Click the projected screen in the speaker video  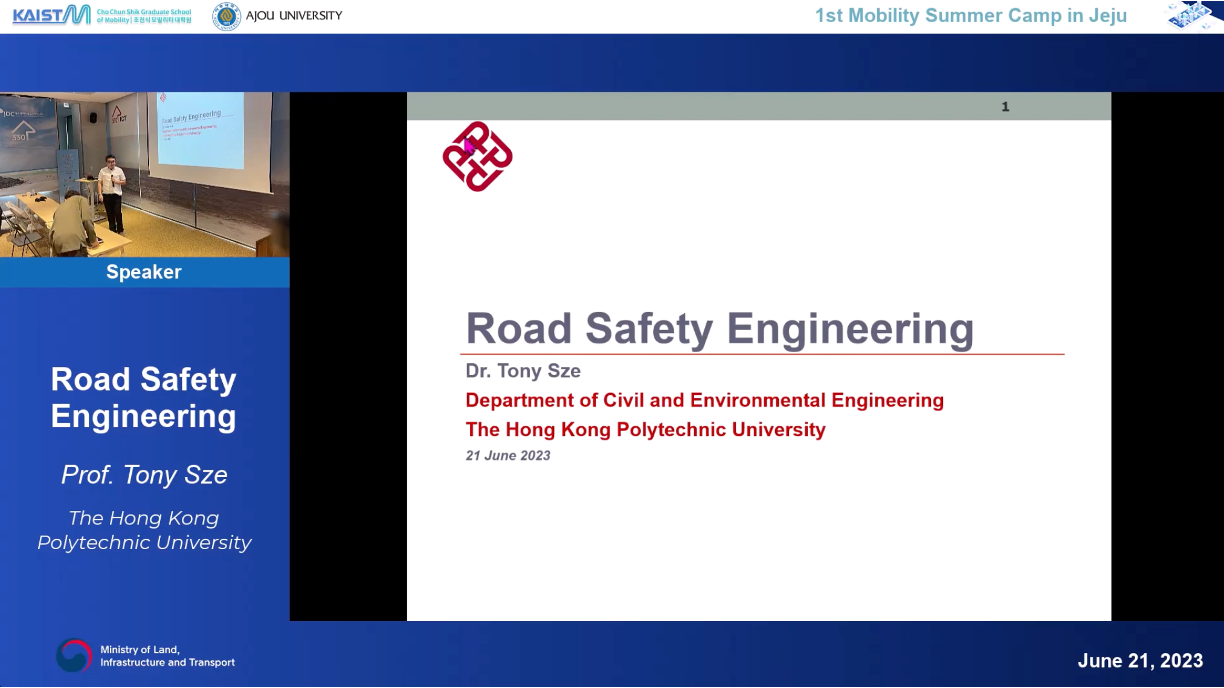pos(200,130)
